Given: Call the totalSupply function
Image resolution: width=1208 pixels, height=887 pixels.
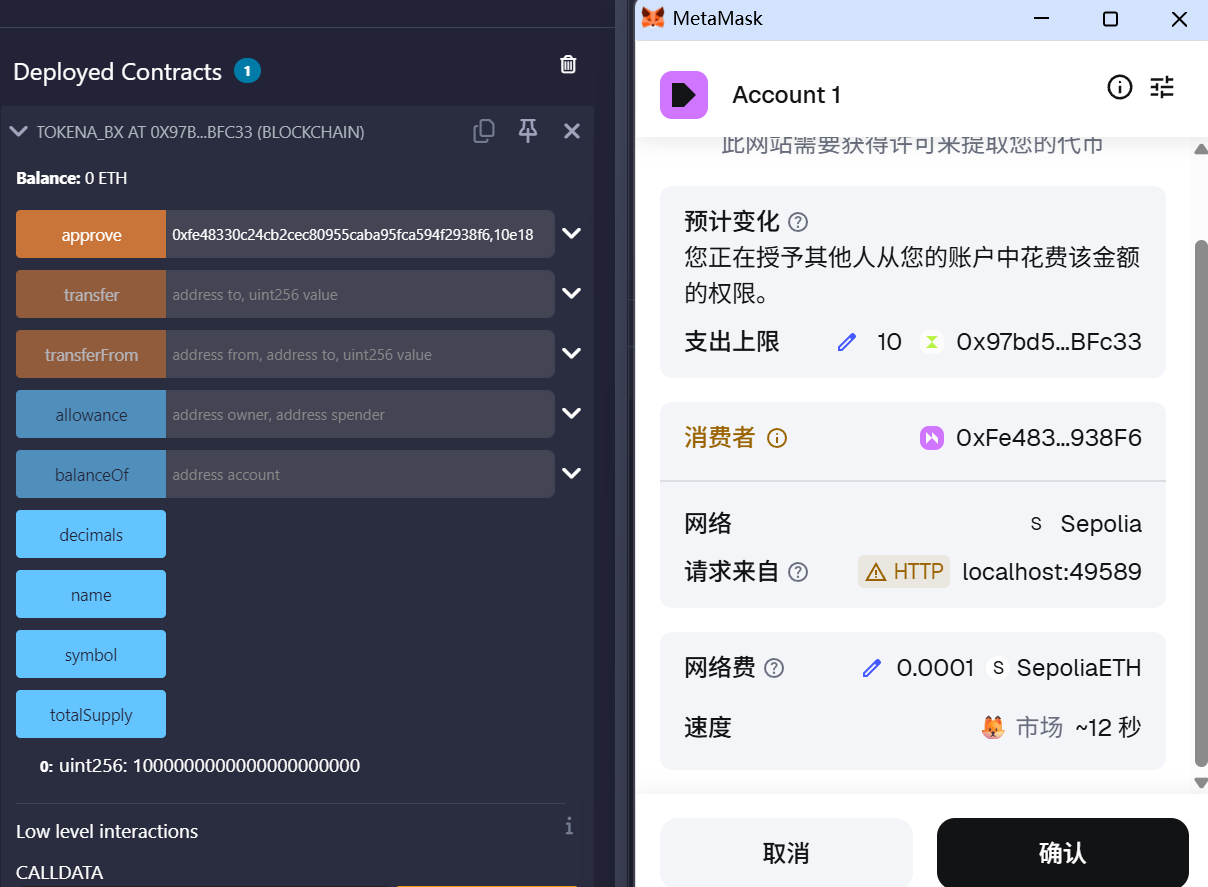Looking at the screenshot, I should [x=91, y=715].
